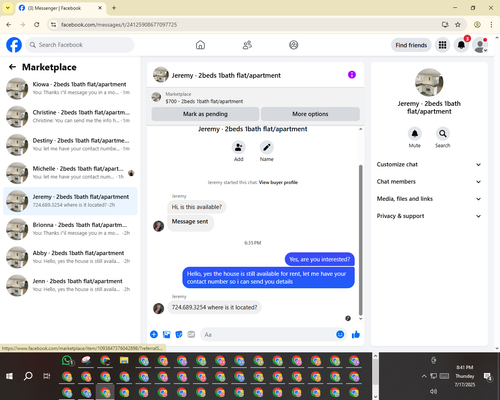Screen dimensions: 500x400
Task: Click the 'Hi, is this available?' message
Action: [197, 207]
